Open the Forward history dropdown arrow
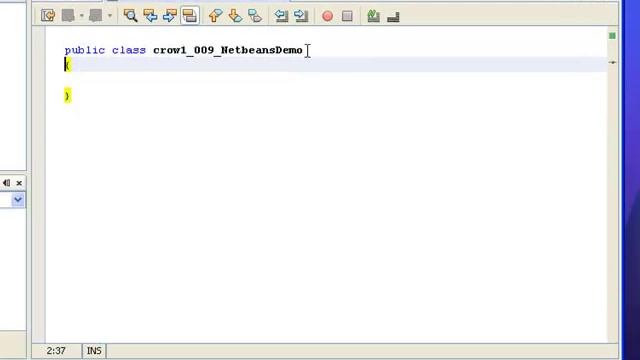640x360 pixels. [x=110, y=16]
